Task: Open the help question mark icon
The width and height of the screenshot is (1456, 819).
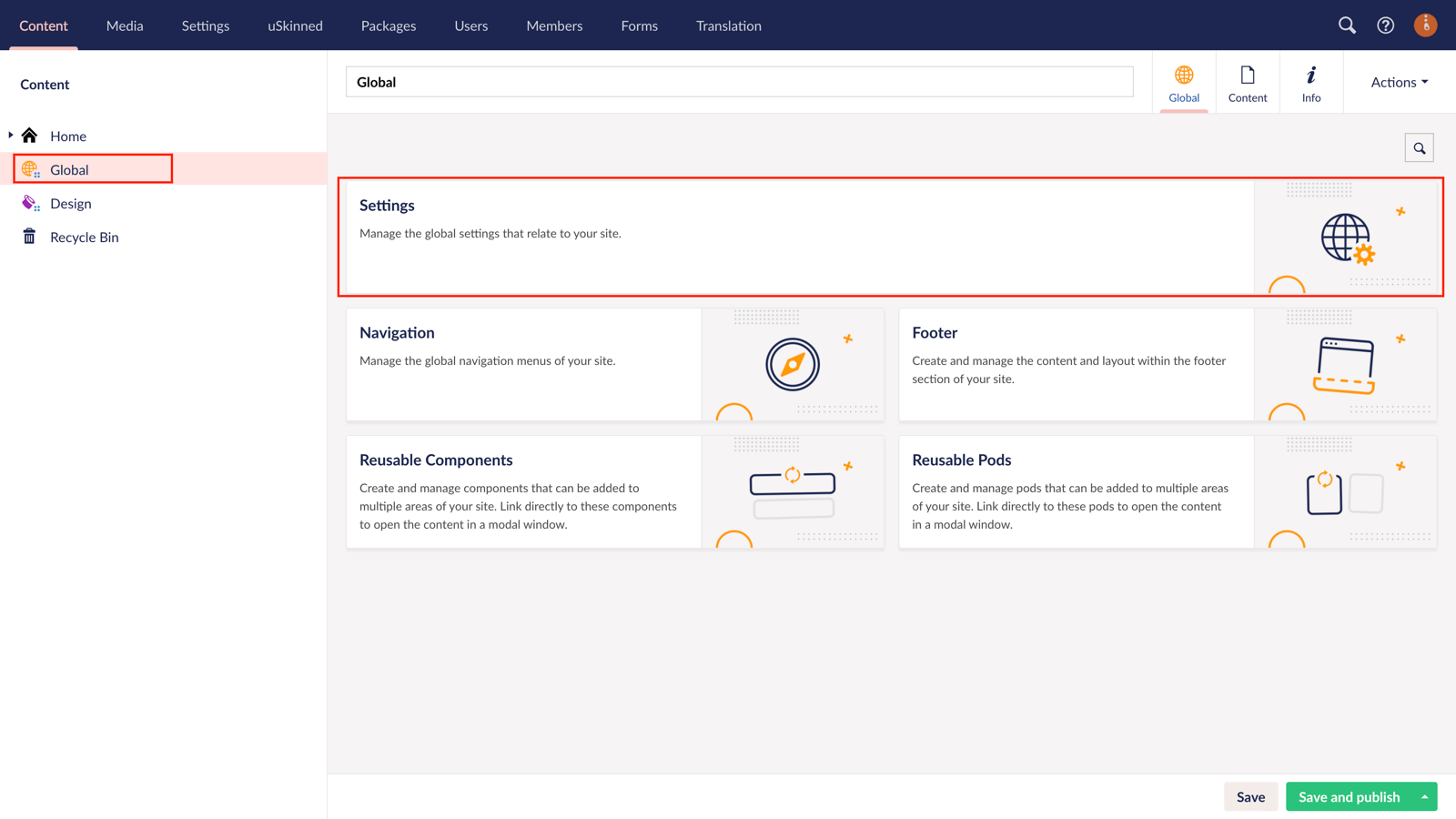Action: (x=1385, y=25)
